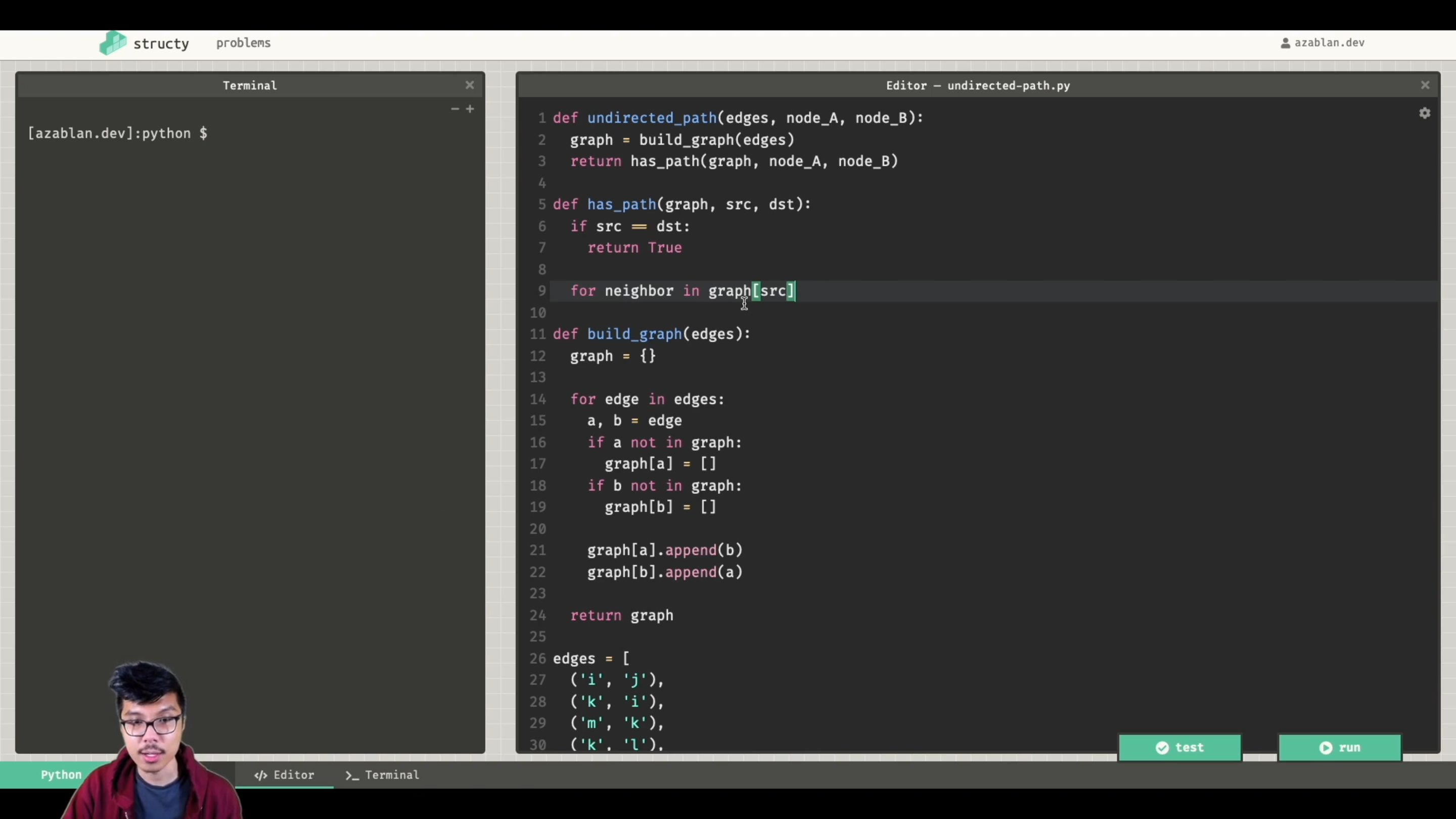Viewport: 1456px width, 819px height.
Task: Click the Terminal panel title
Action: 250,85
